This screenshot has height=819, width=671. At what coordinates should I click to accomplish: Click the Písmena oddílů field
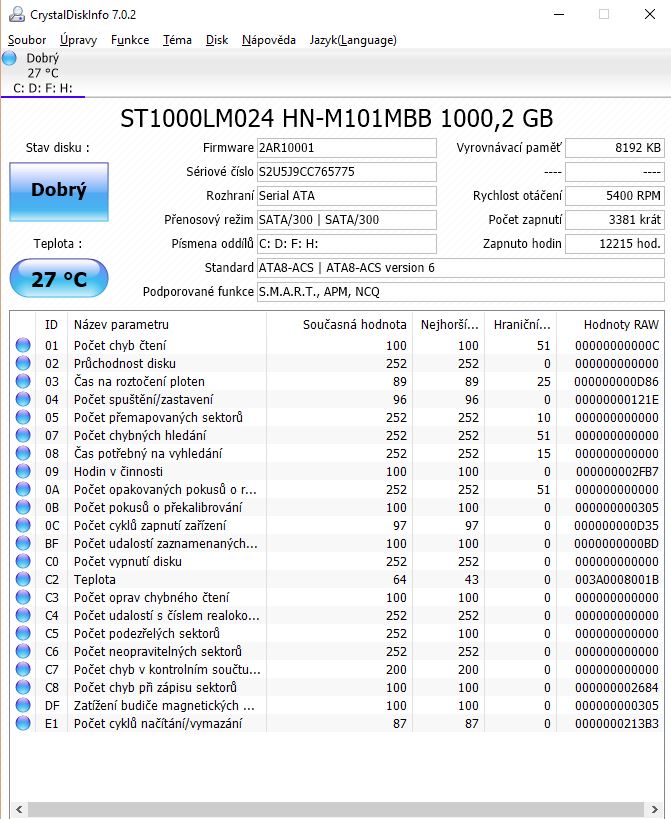pyautogui.click(x=347, y=244)
